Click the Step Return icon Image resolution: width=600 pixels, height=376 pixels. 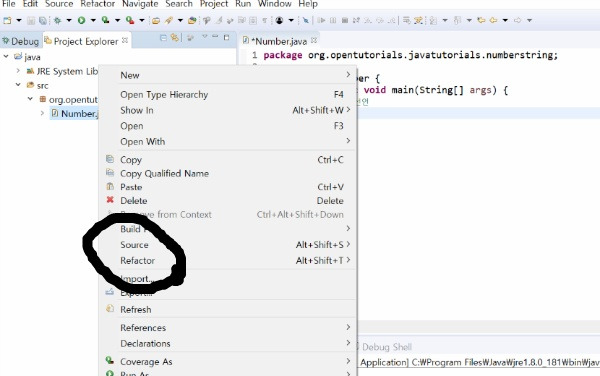click(391, 20)
